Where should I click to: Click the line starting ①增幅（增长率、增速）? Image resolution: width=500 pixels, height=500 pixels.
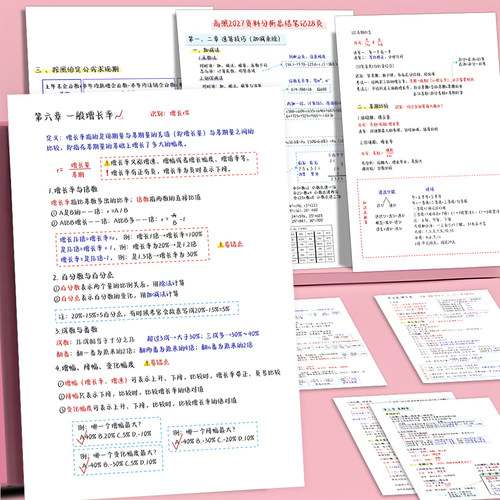pos(169,378)
